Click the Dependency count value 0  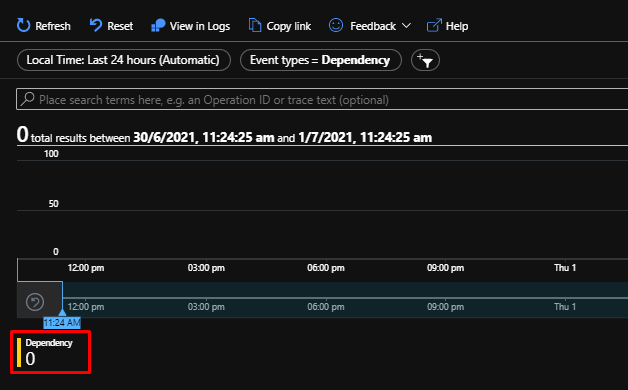pyautogui.click(x=30, y=359)
